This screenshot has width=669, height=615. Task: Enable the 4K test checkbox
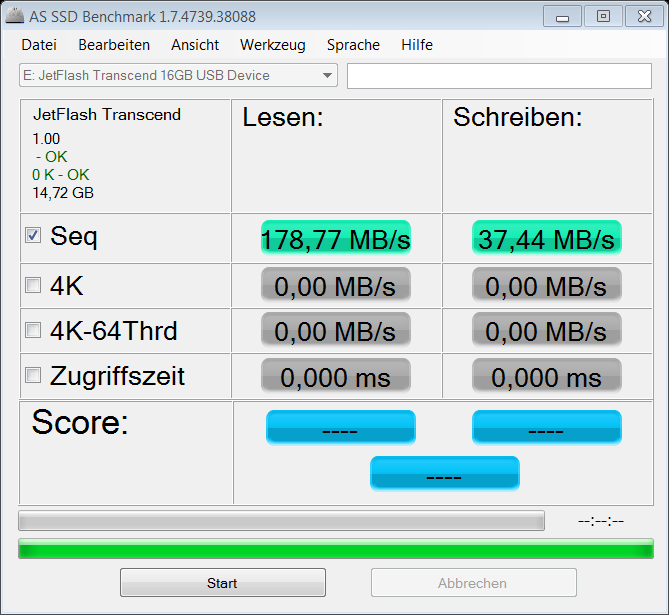pos(33,286)
